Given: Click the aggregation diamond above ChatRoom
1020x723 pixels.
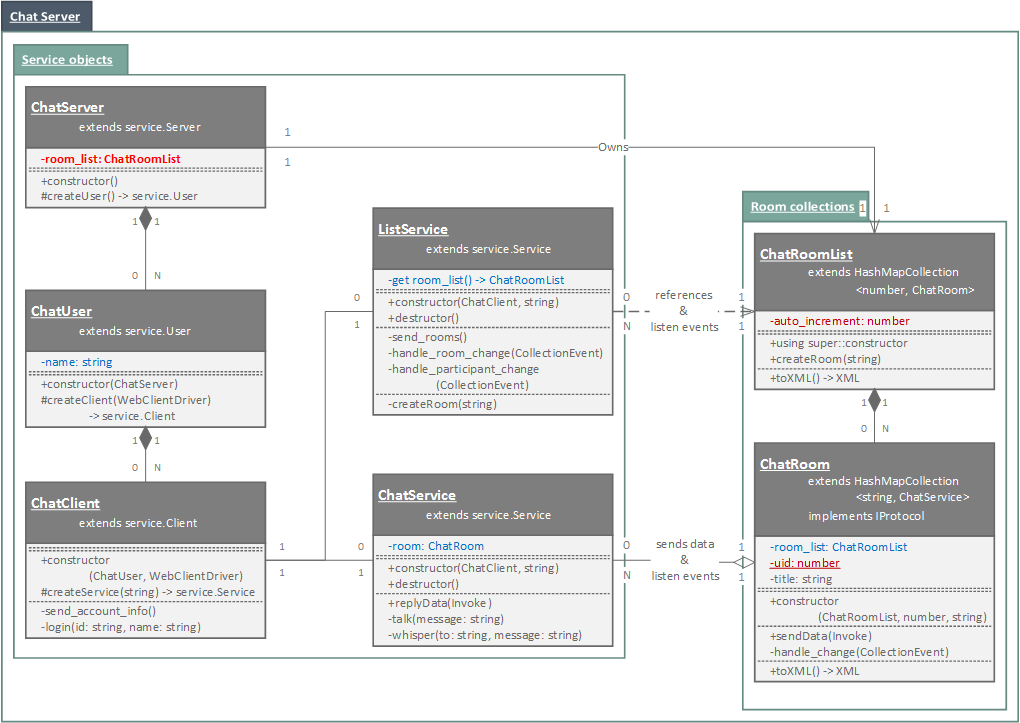Looking at the screenshot, I should pos(875,400).
